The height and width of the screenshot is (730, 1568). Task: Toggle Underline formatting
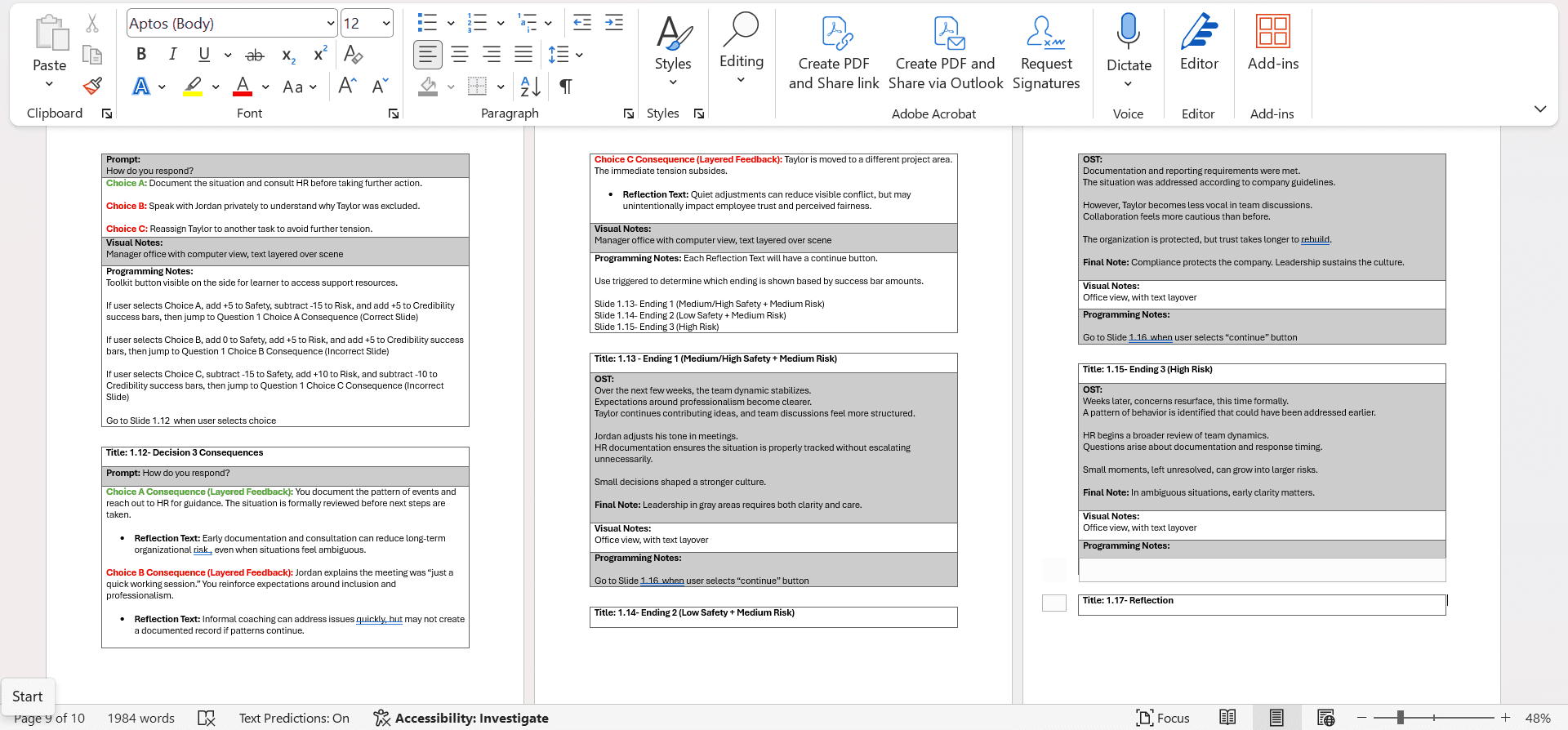tap(204, 55)
